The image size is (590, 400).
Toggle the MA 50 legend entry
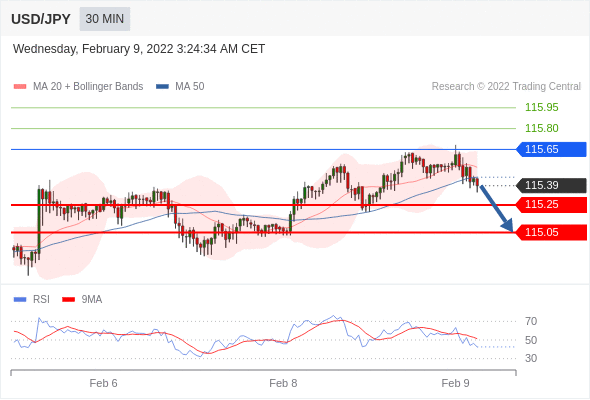[x=180, y=87]
